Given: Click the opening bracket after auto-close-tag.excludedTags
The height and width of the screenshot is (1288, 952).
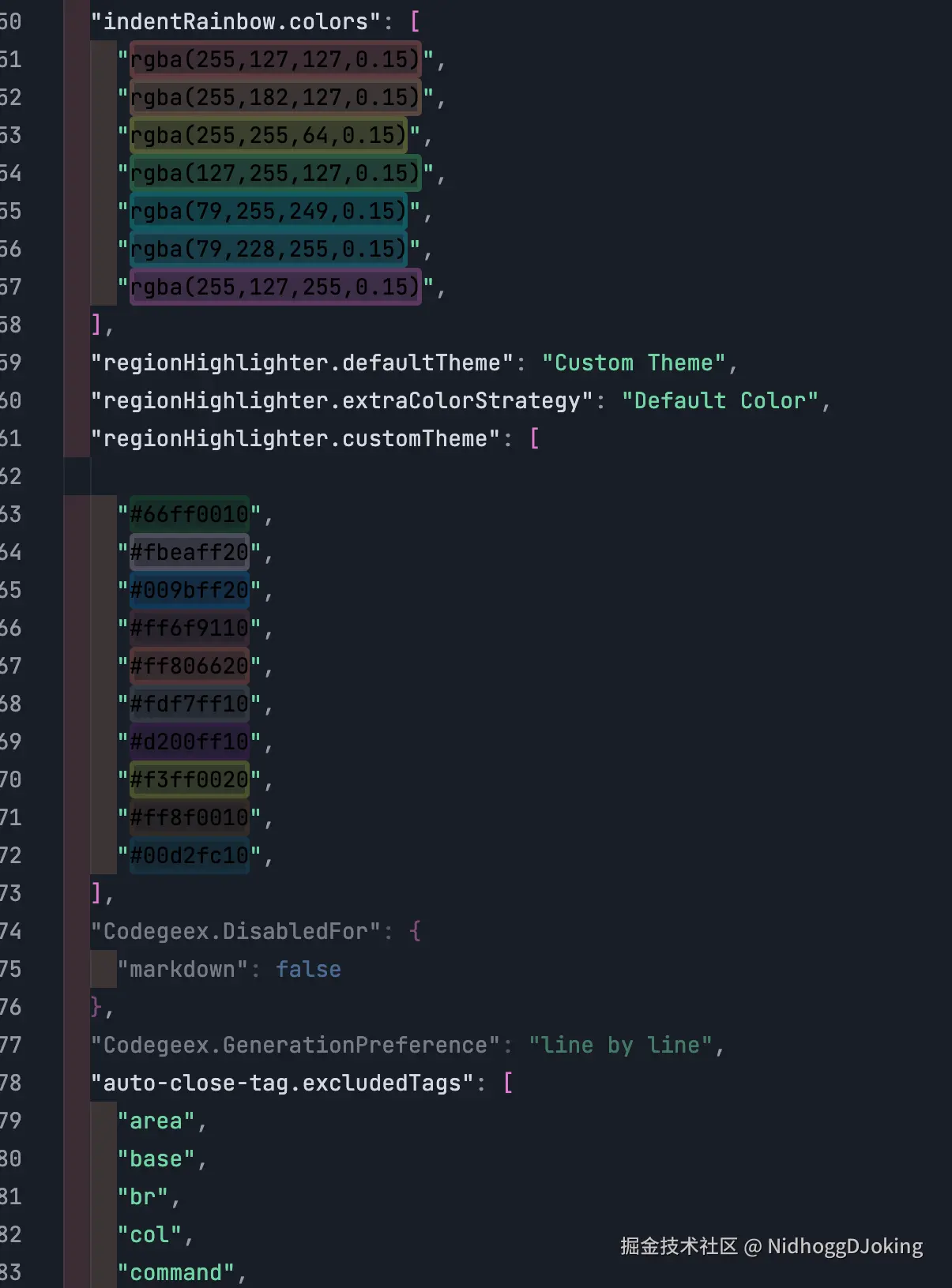Looking at the screenshot, I should point(508,1083).
